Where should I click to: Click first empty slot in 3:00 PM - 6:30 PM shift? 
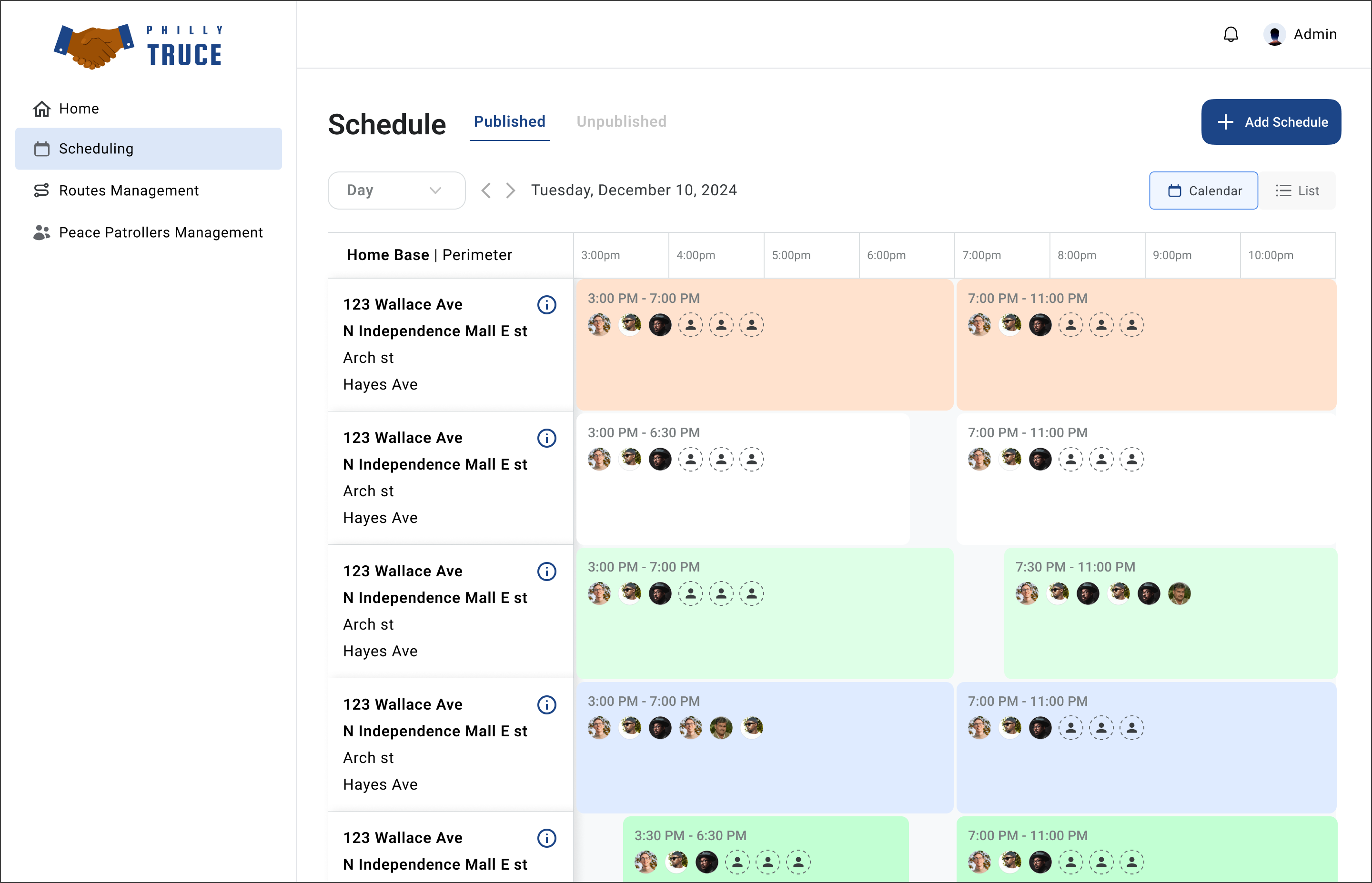690,459
